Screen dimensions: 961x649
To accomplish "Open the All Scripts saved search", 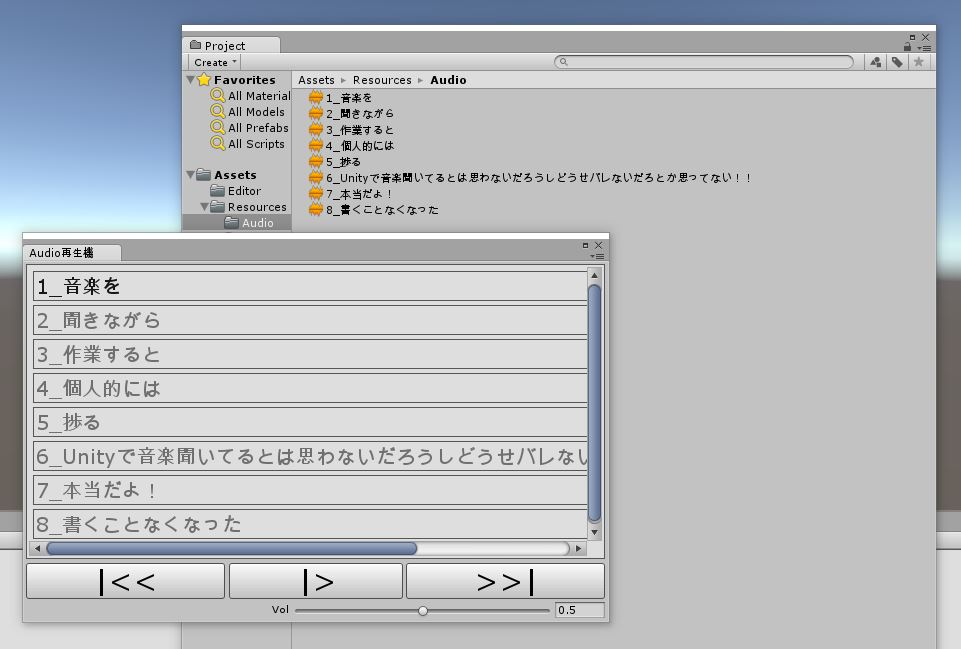I will coord(256,144).
